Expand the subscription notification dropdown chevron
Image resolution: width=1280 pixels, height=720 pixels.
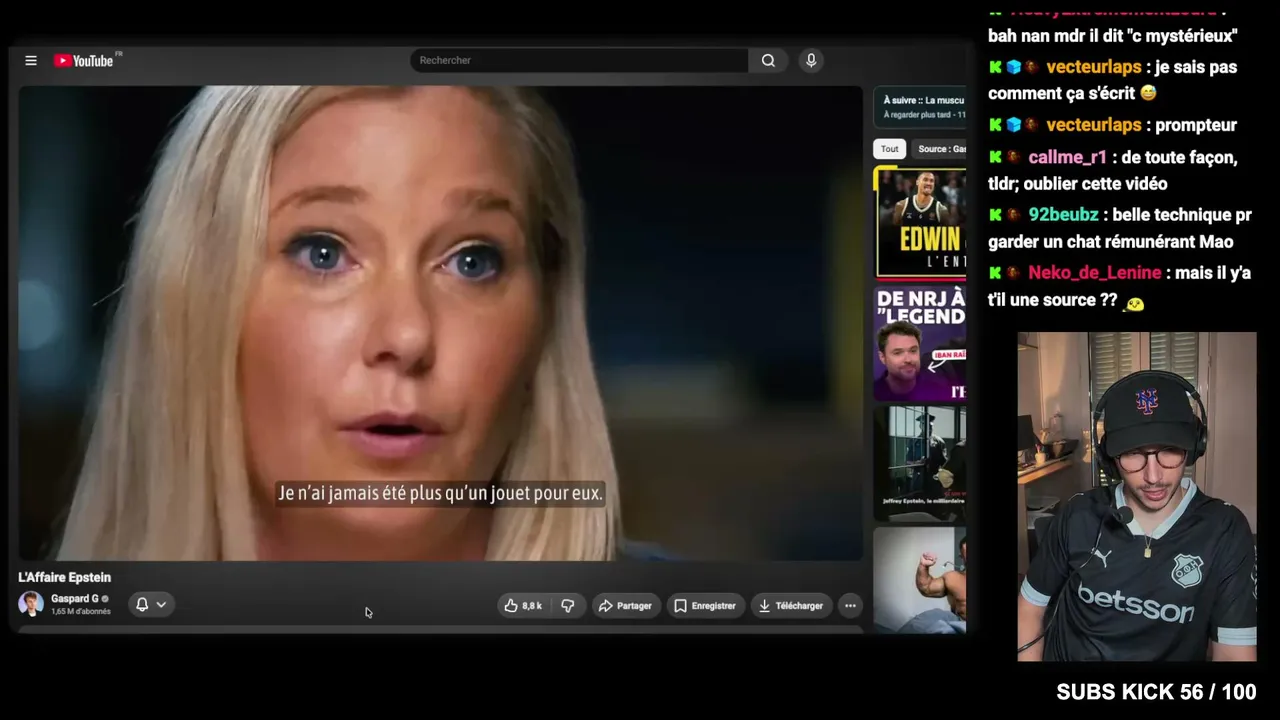point(161,604)
